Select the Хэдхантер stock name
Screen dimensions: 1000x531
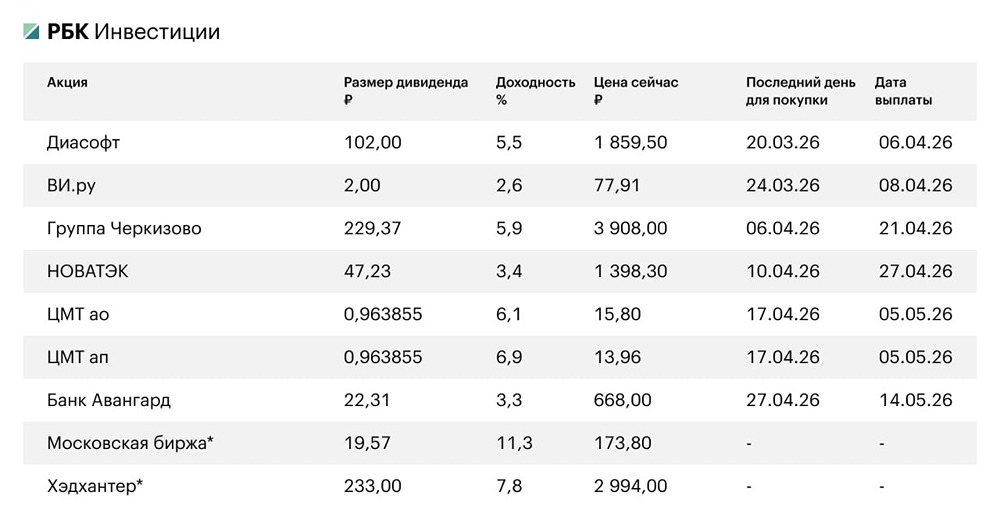tap(95, 486)
